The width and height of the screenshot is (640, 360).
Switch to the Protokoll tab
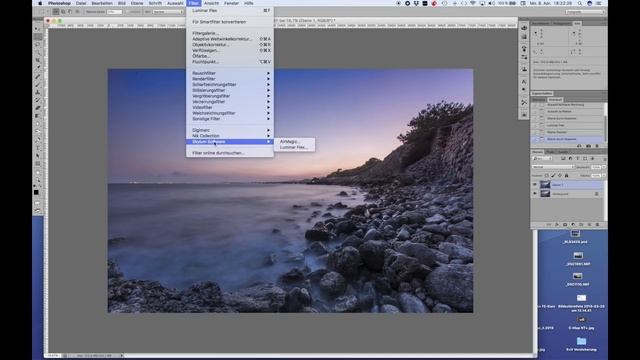[x=555, y=100]
